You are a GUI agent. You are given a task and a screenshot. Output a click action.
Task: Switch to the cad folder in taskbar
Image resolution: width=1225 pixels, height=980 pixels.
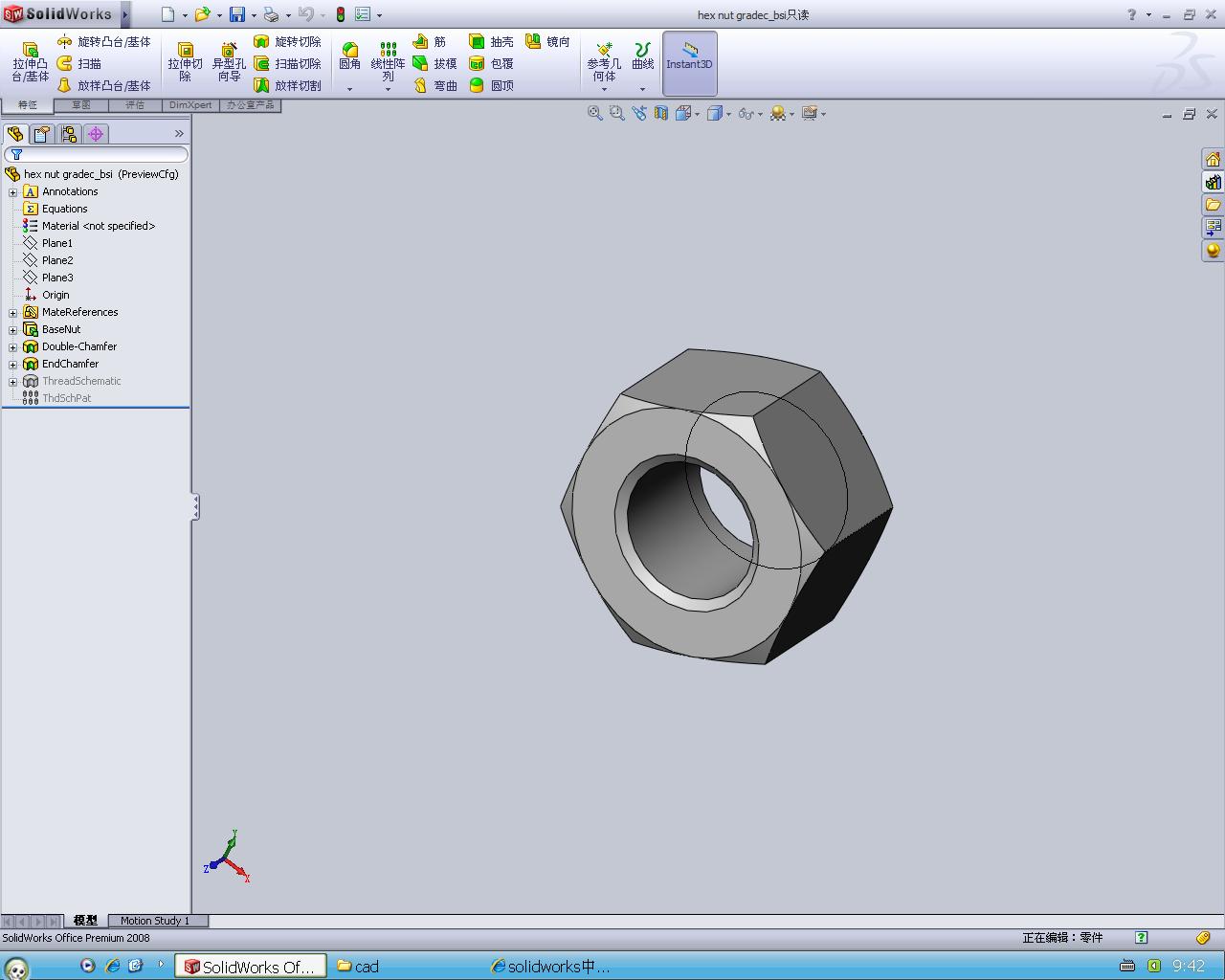click(x=359, y=967)
